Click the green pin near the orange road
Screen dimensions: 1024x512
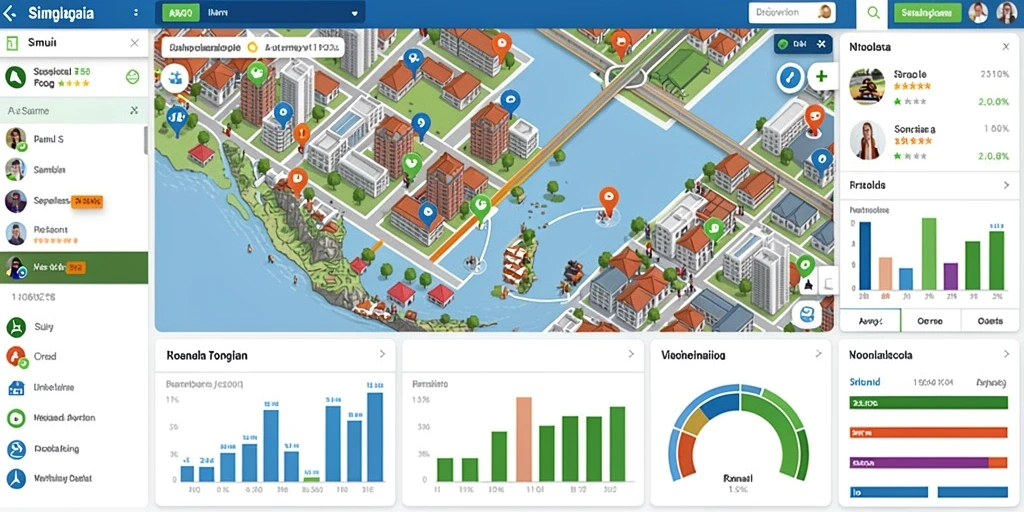(x=480, y=208)
